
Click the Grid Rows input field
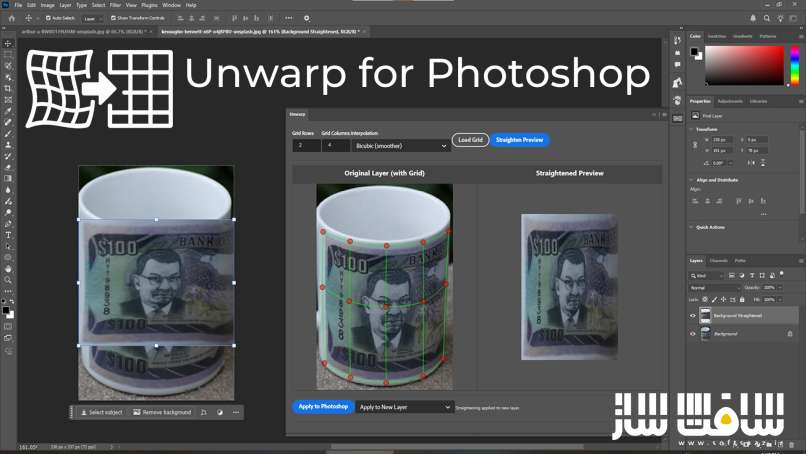pos(306,146)
